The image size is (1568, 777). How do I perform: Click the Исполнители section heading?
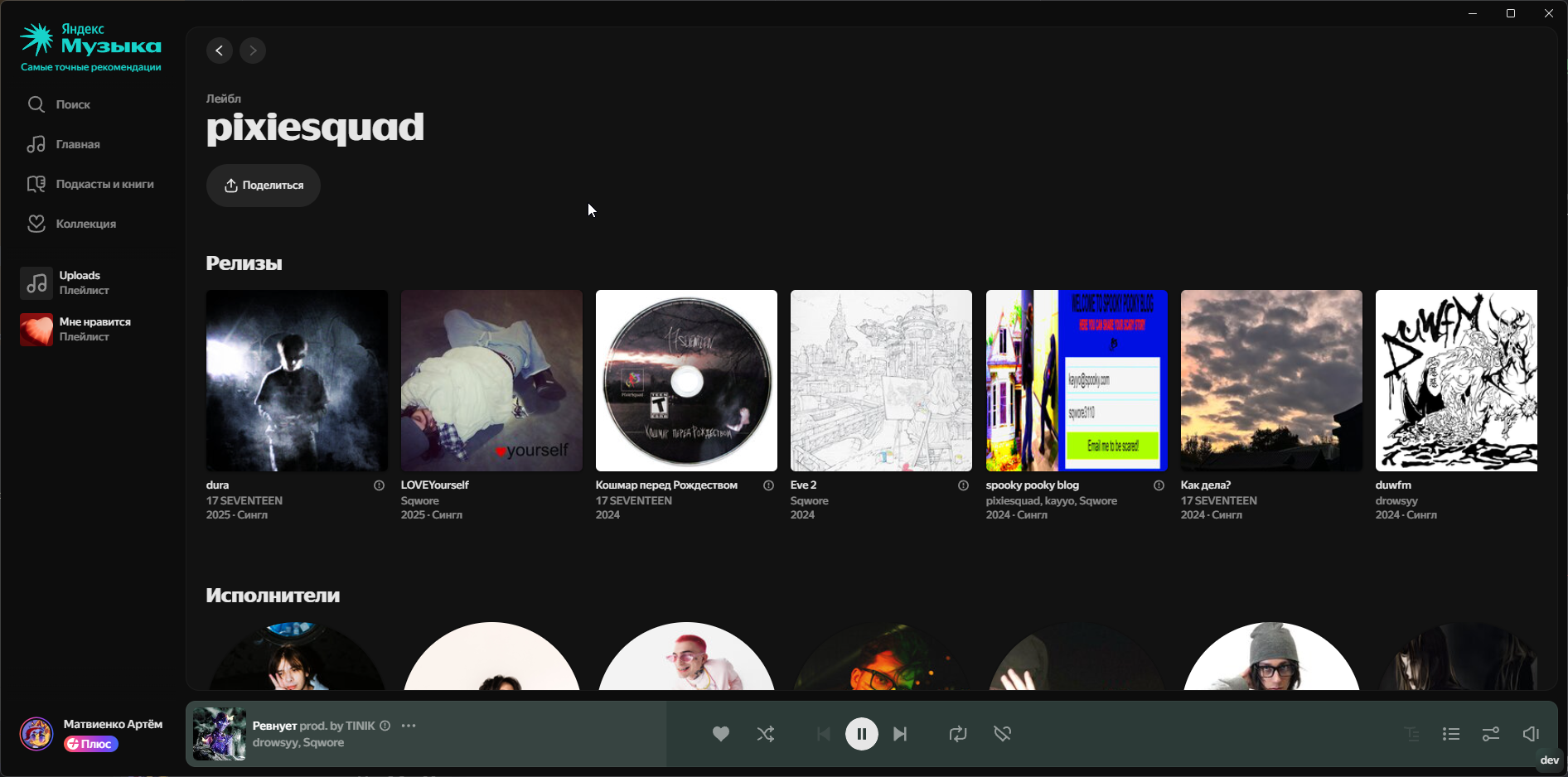click(273, 596)
